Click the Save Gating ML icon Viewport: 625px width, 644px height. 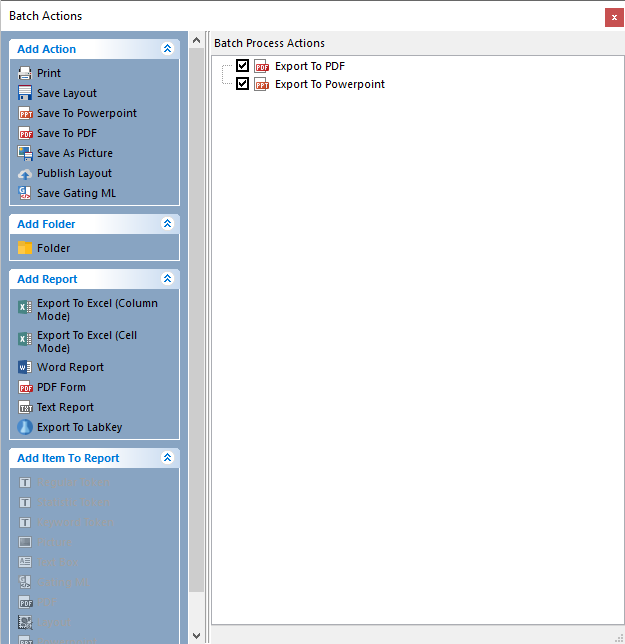pyautogui.click(x=25, y=193)
